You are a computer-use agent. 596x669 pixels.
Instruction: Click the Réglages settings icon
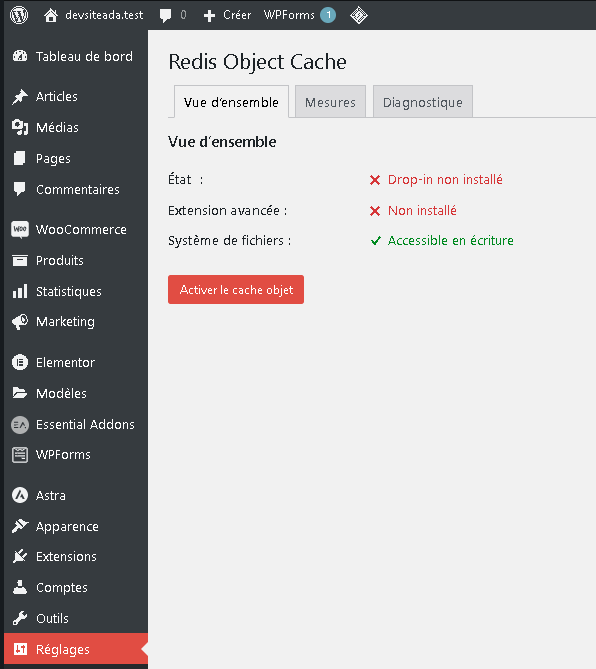click(20, 649)
